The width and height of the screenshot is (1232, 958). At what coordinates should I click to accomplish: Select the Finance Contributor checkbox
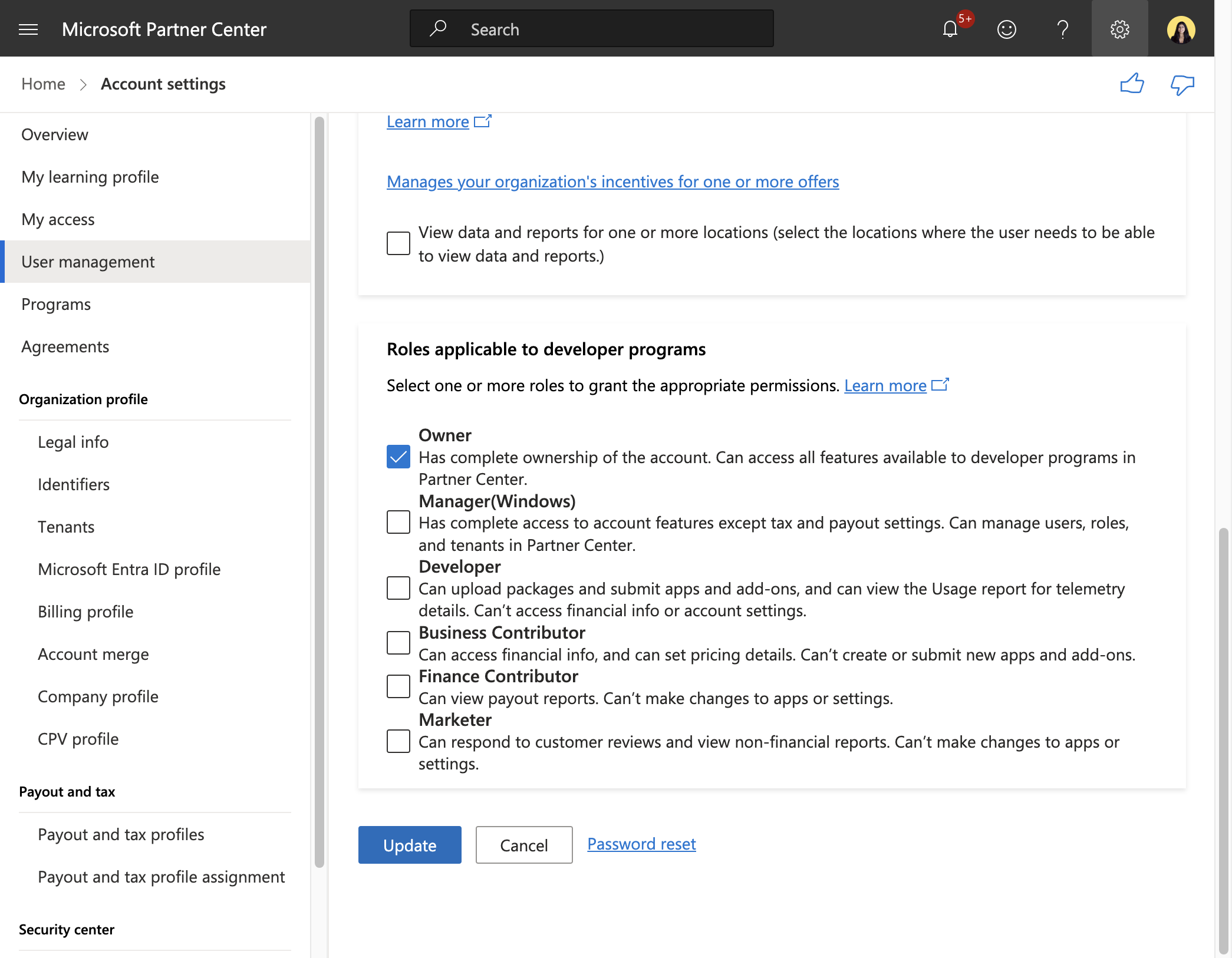click(398, 686)
